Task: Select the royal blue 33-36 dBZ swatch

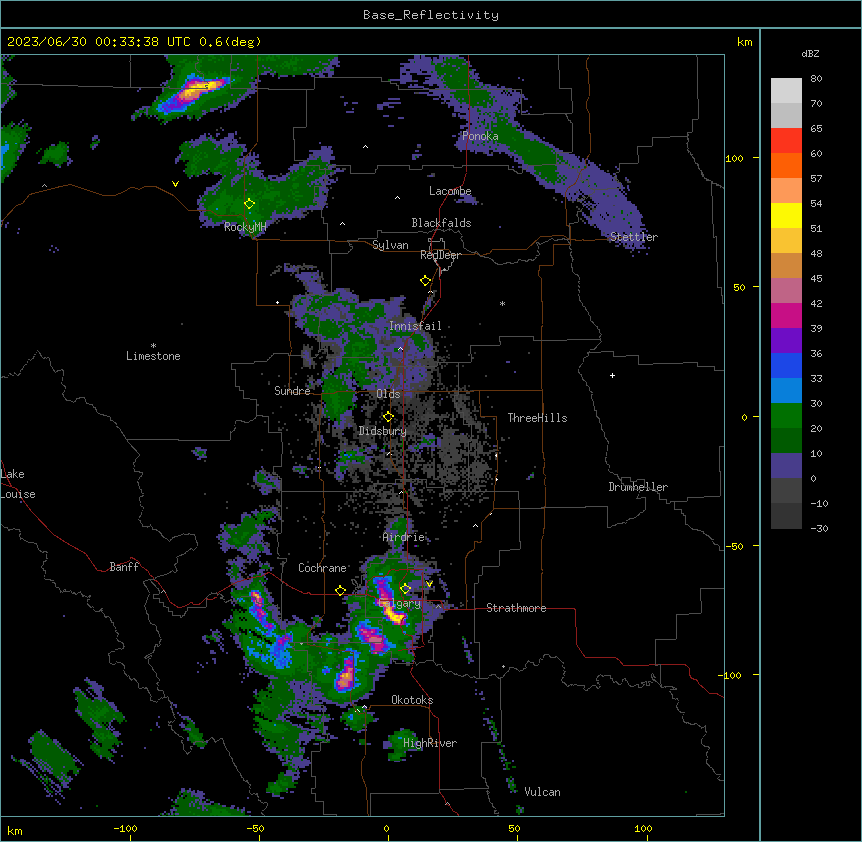Action: click(786, 365)
